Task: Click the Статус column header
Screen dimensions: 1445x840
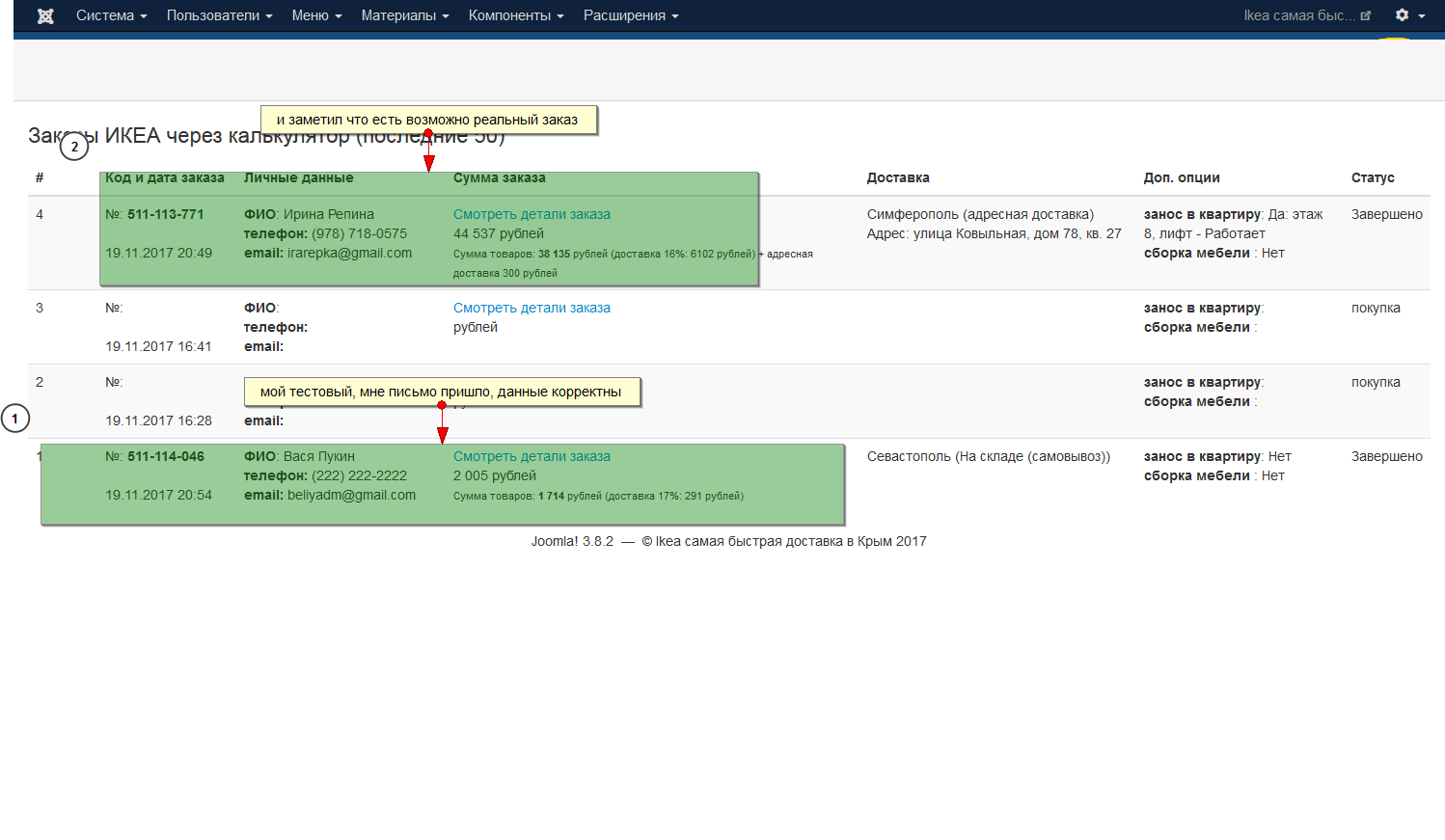Action: [1373, 177]
